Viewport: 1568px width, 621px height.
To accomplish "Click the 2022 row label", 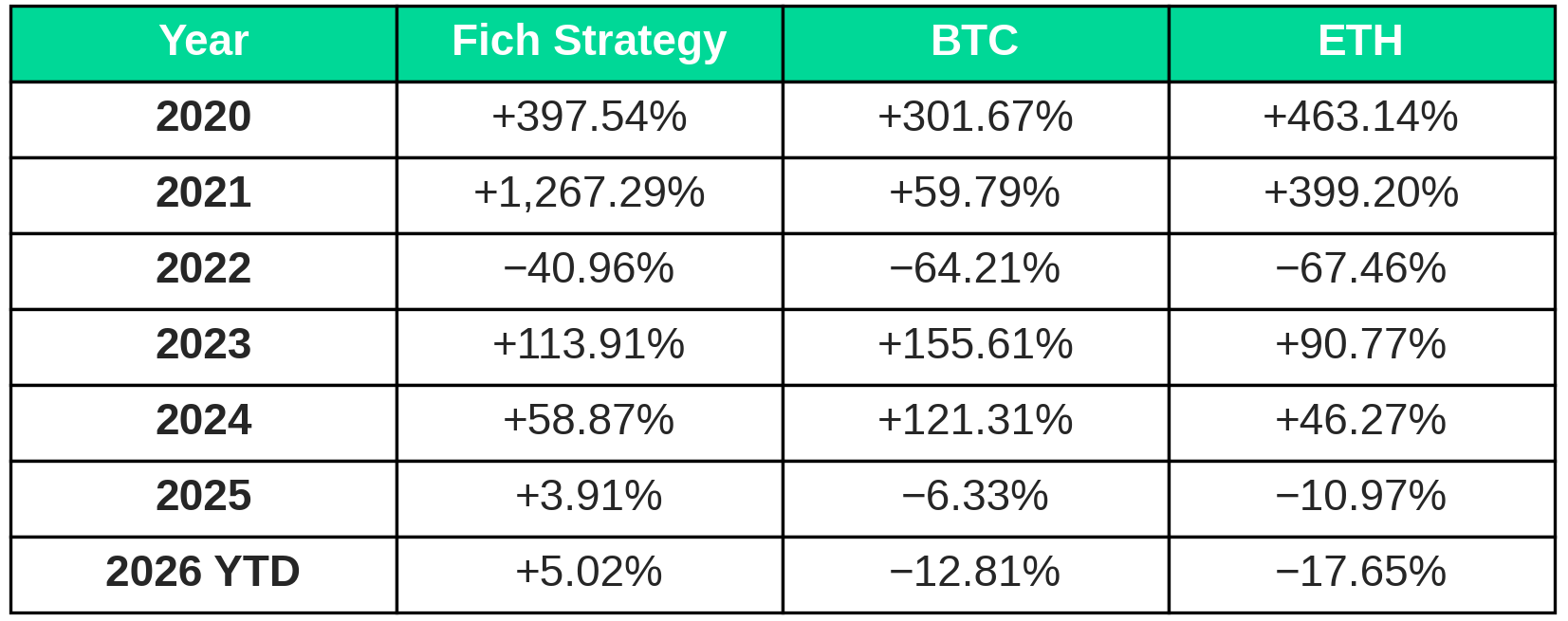I will tap(204, 271).
